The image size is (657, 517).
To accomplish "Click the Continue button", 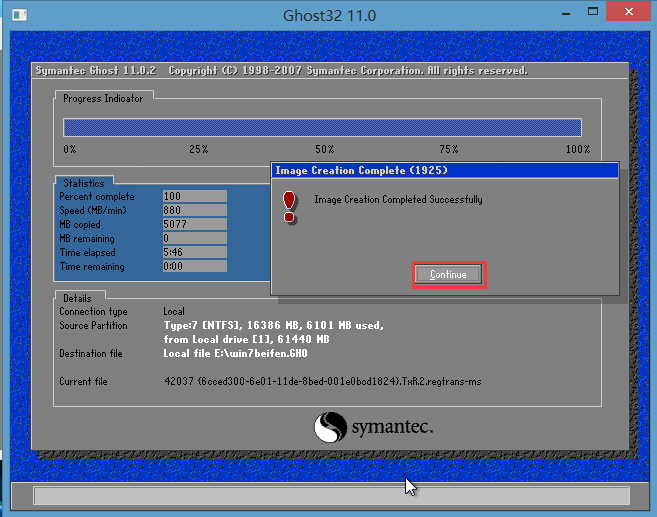I will [x=449, y=275].
